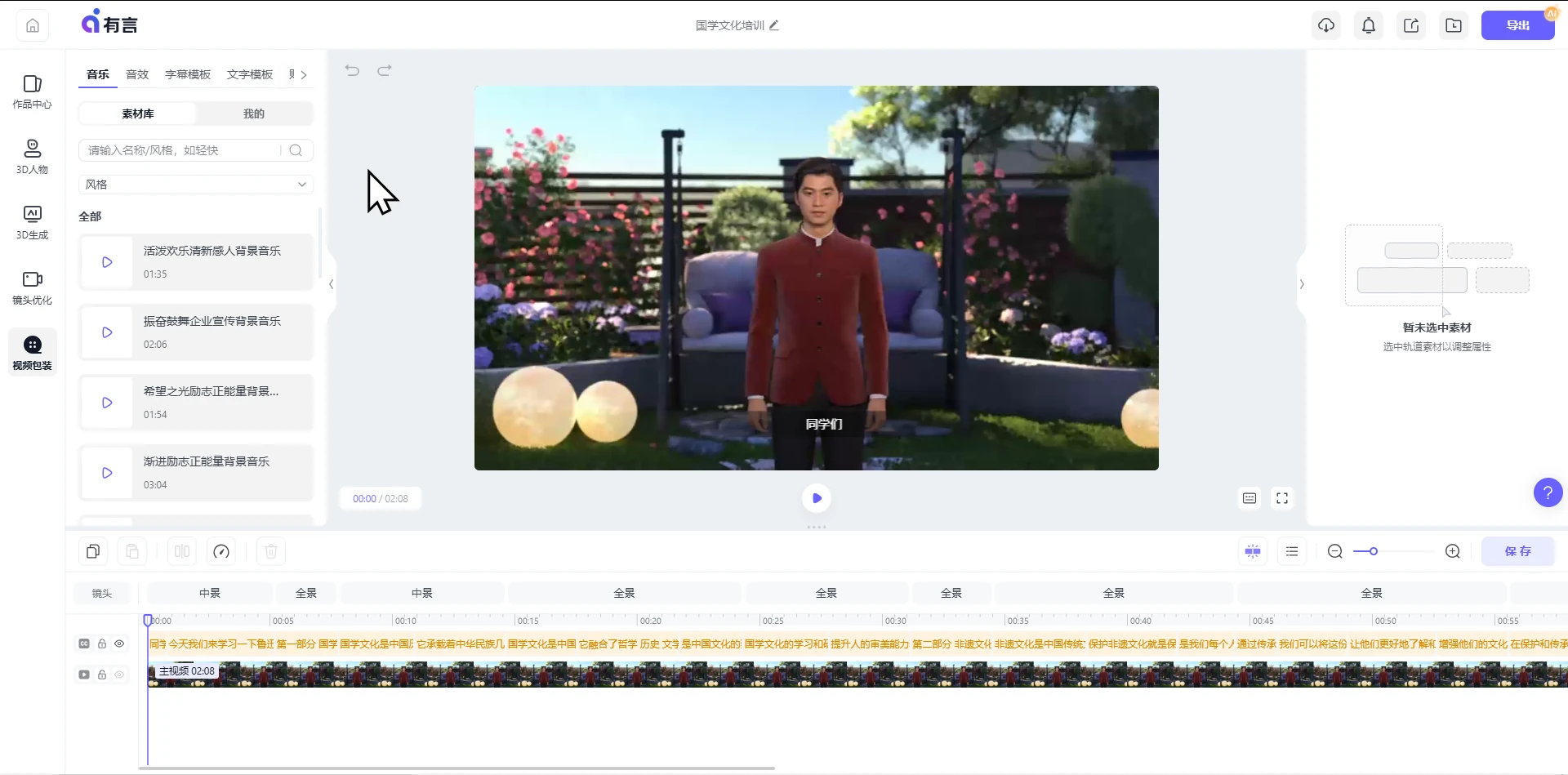Copy the selected clip icon
The width and height of the screenshot is (1568, 775).
click(x=93, y=551)
